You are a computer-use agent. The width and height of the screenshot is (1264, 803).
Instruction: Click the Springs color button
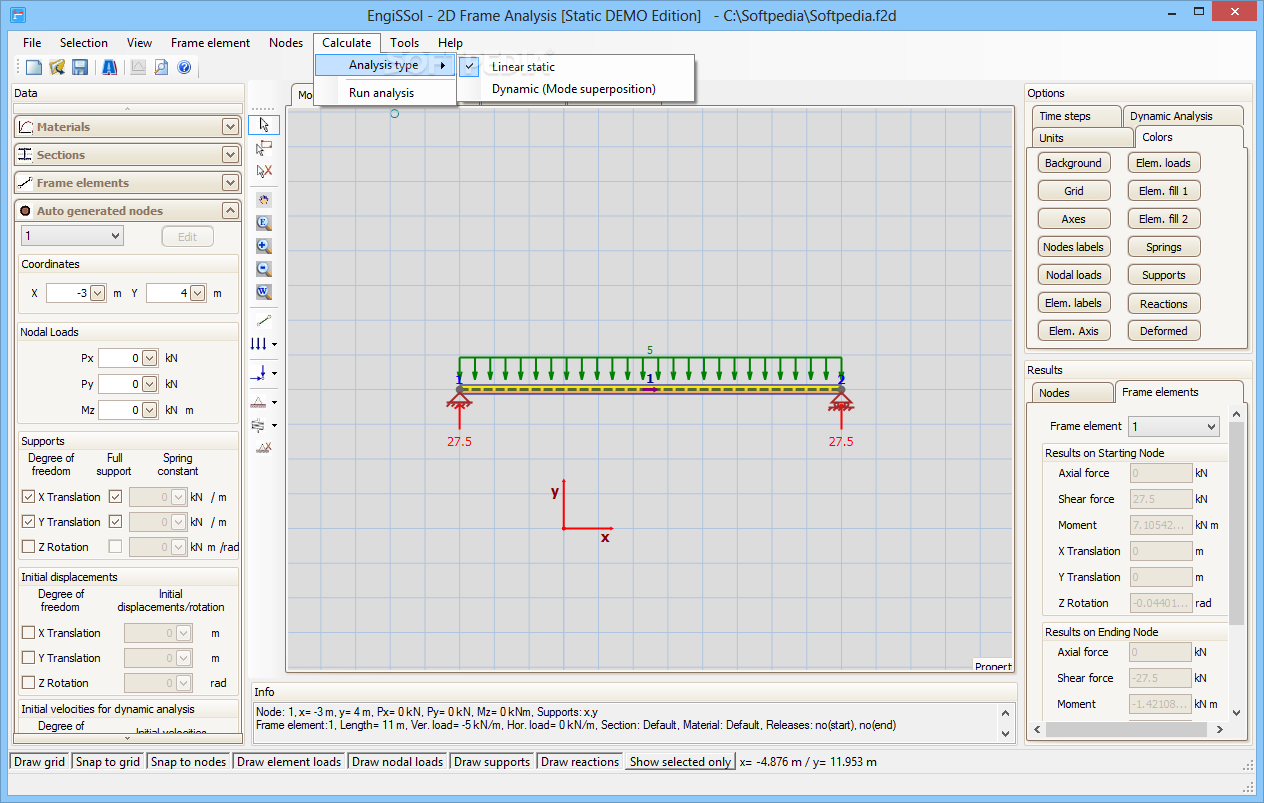click(1164, 247)
